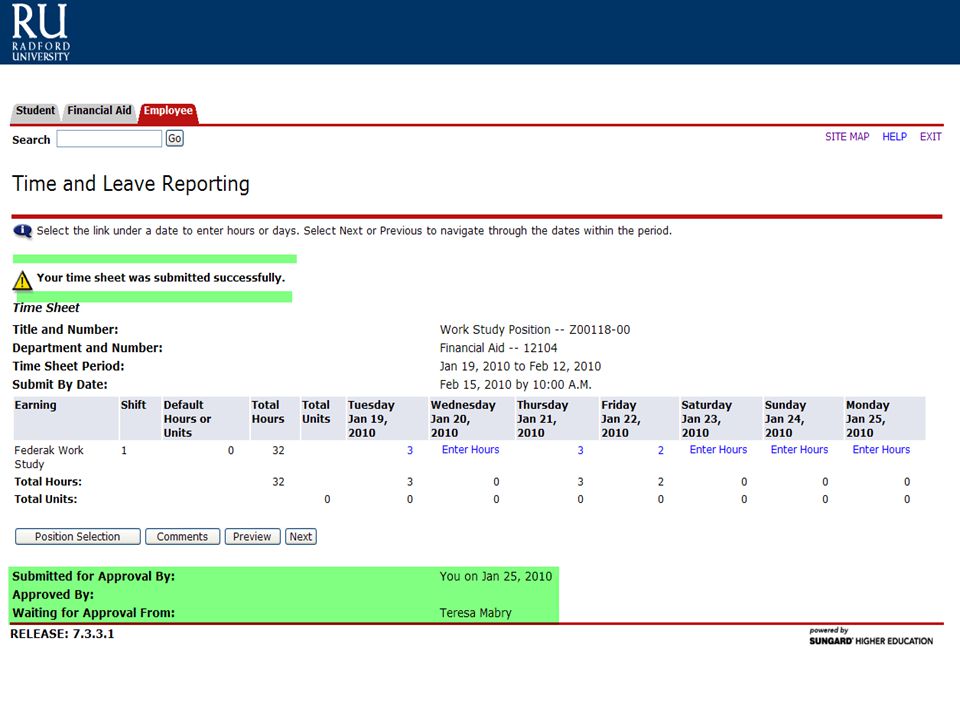Click the You on Jan 25, 2010 text
The width and height of the screenshot is (960, 720).
[496, 576]
